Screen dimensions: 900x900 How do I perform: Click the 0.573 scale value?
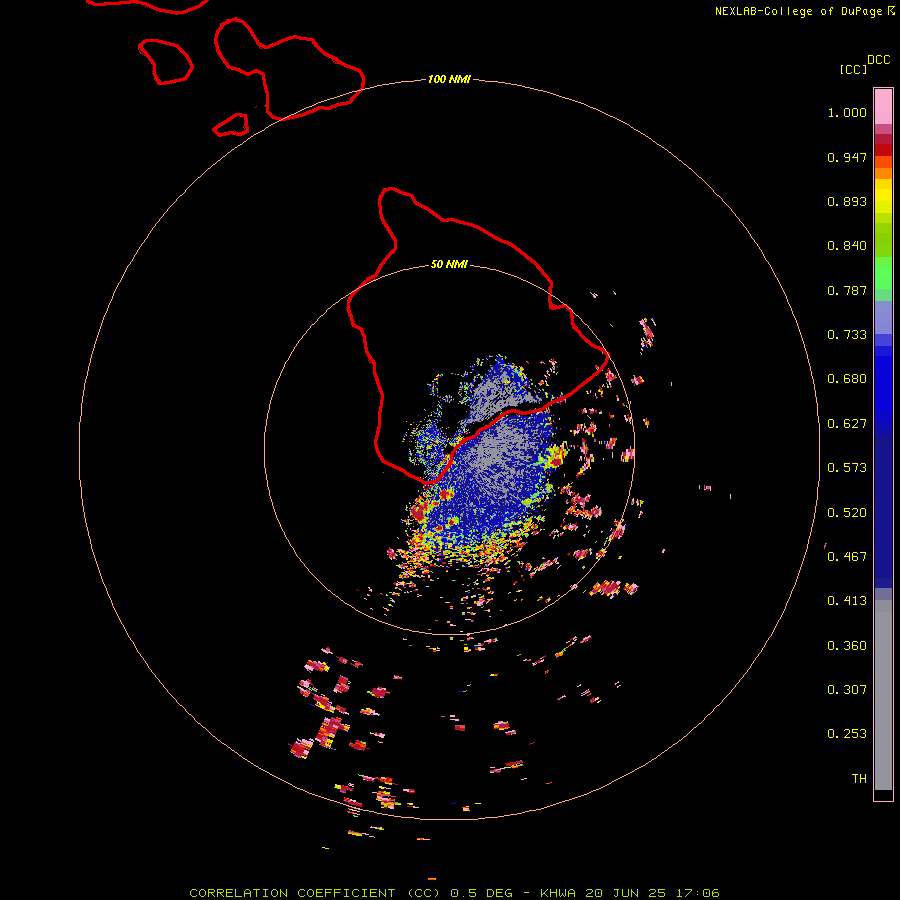pos(847,468)
